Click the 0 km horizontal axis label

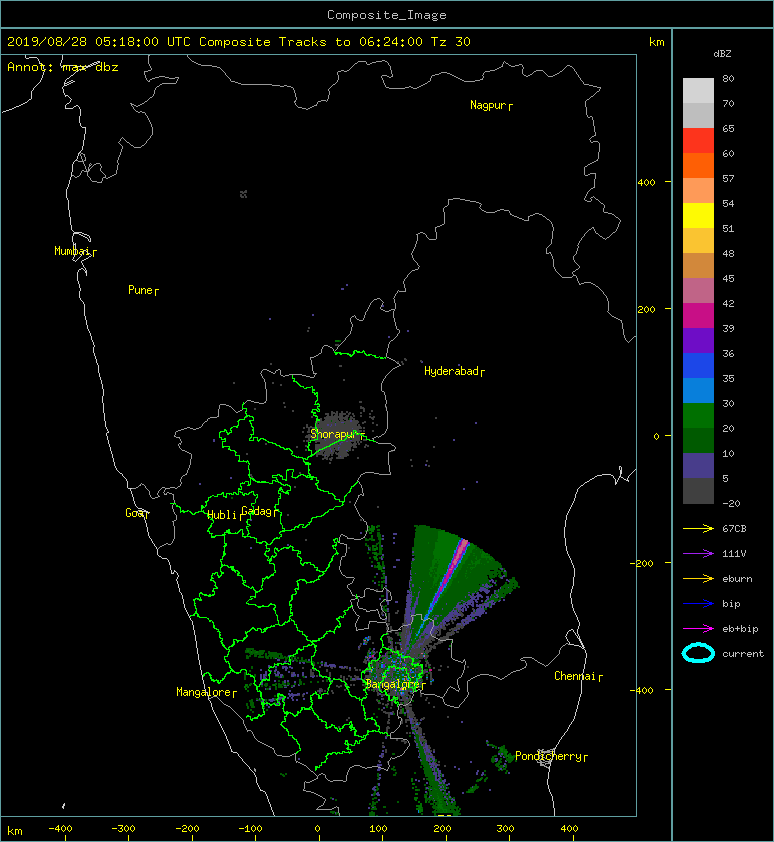[318, 829]
